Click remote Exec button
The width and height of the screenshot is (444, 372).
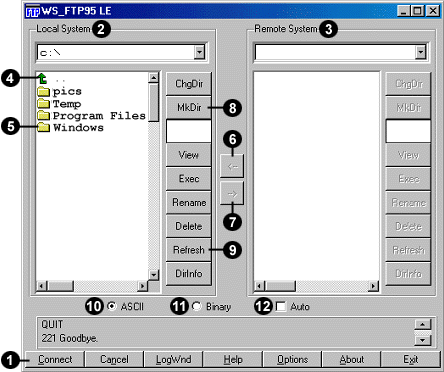click(408, 179)
